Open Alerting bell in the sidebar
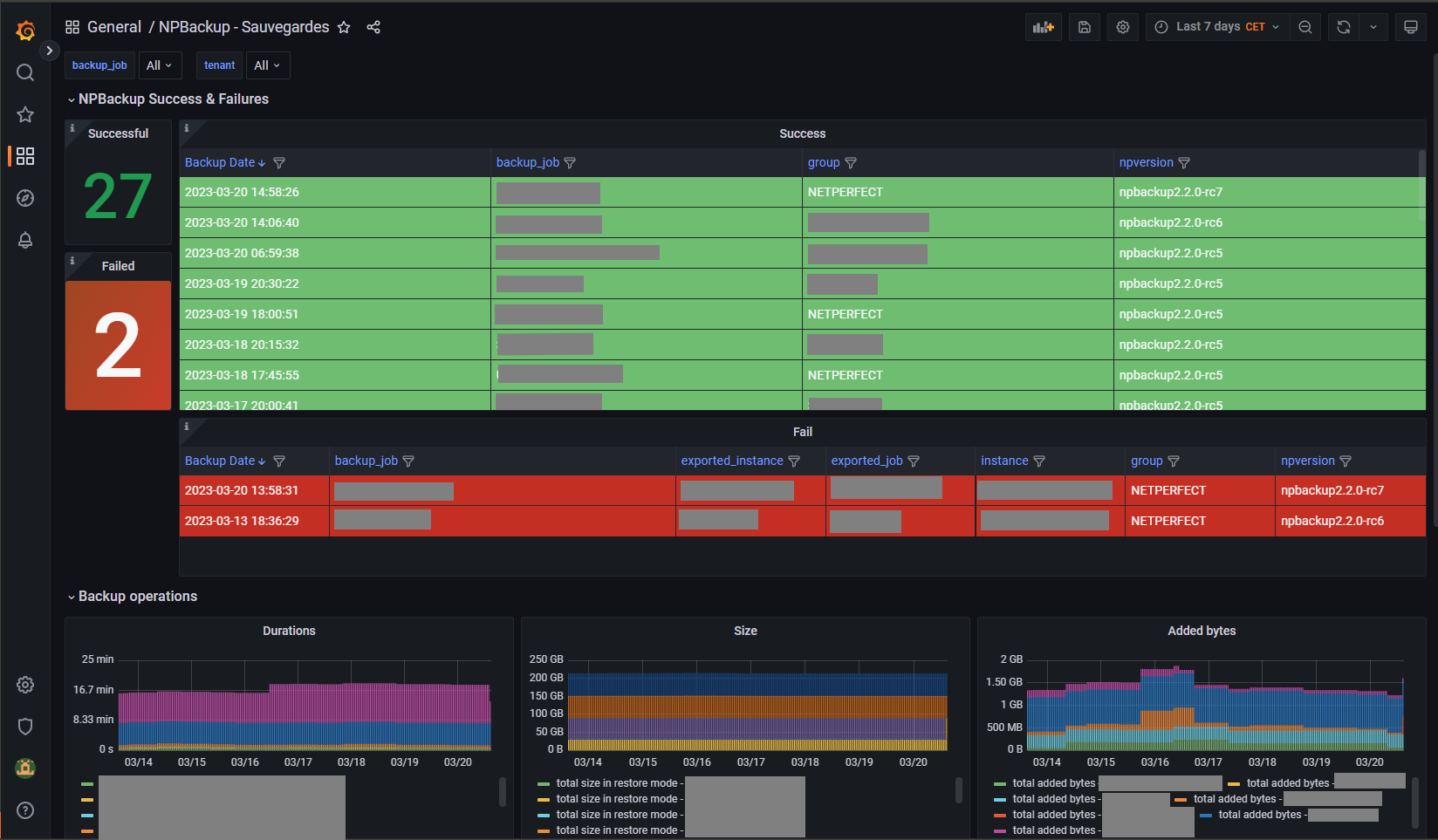Viewport: 1438px width, 840px height. [x=25, y=240]
